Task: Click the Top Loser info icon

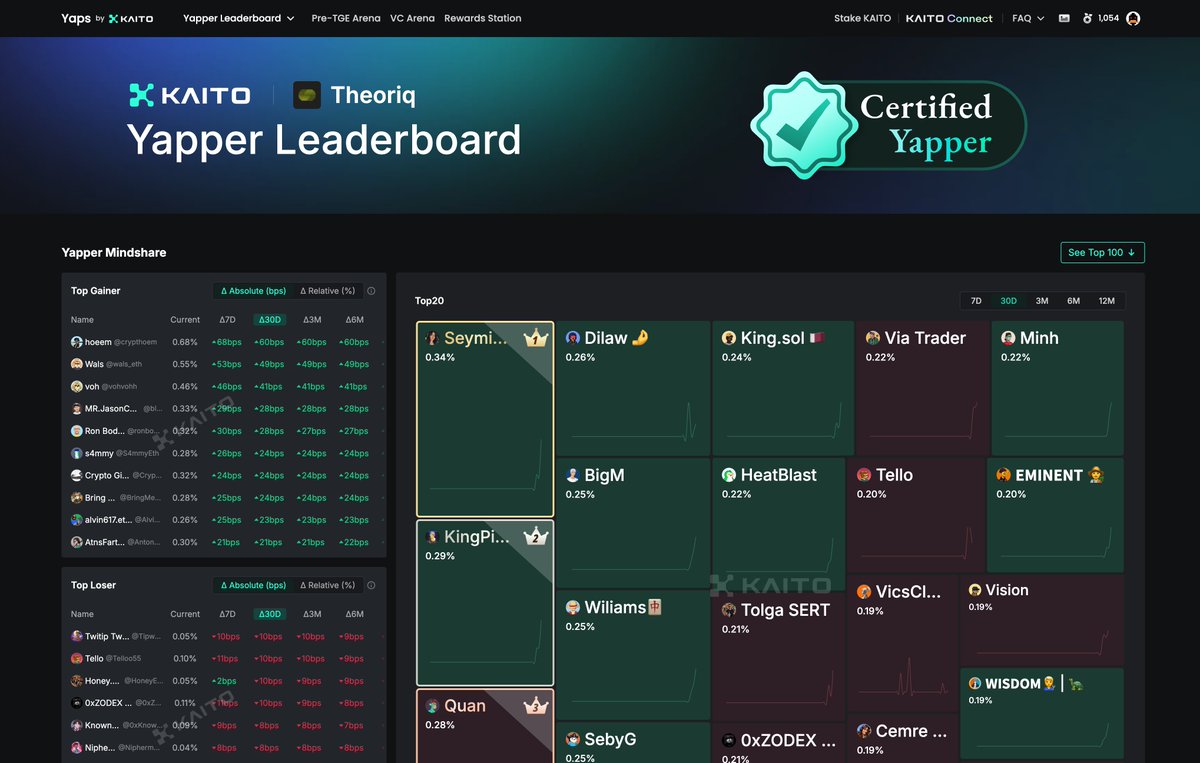Action: (x=371, y=585)
